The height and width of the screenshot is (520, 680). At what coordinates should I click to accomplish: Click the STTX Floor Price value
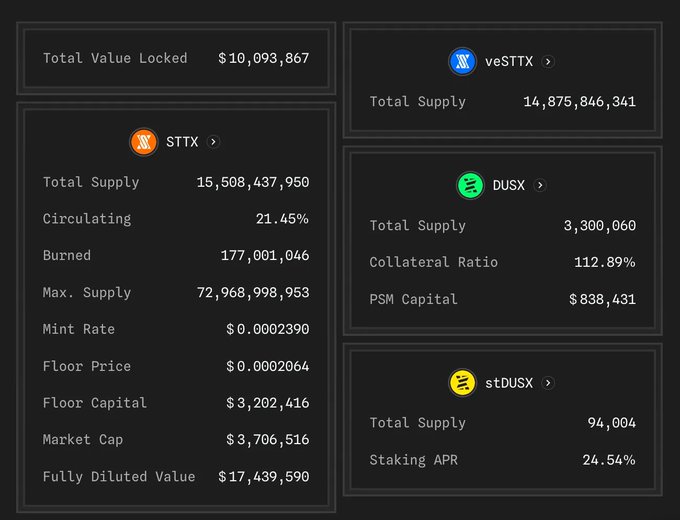point(267,366)
